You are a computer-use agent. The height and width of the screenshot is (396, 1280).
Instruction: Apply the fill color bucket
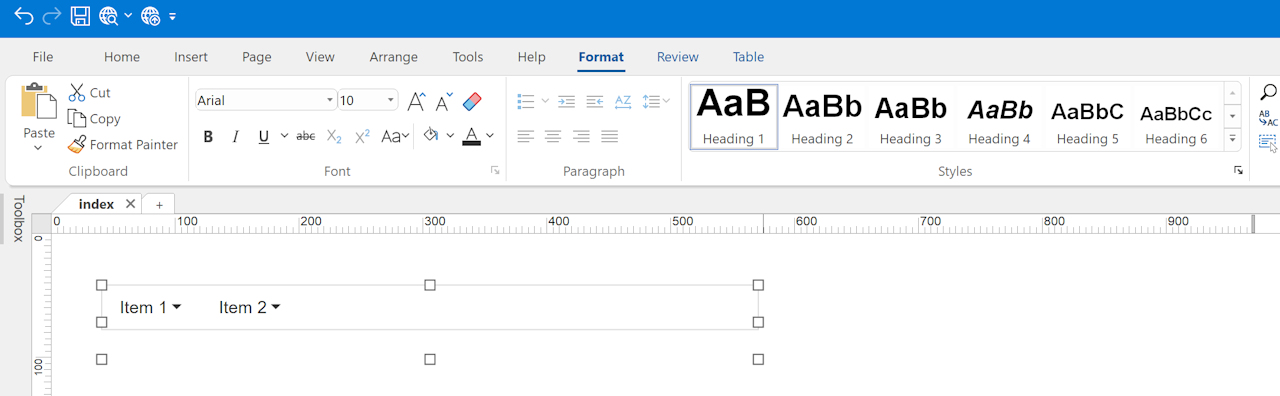[x=431, y=136]
